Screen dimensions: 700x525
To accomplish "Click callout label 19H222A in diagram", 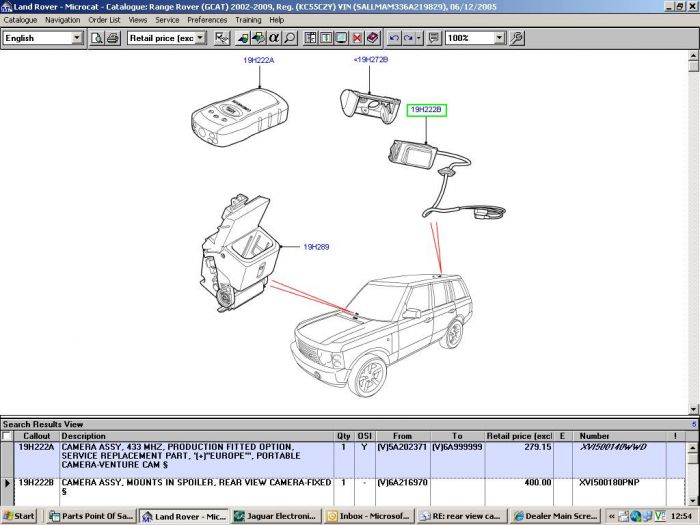I will (259, 60).
